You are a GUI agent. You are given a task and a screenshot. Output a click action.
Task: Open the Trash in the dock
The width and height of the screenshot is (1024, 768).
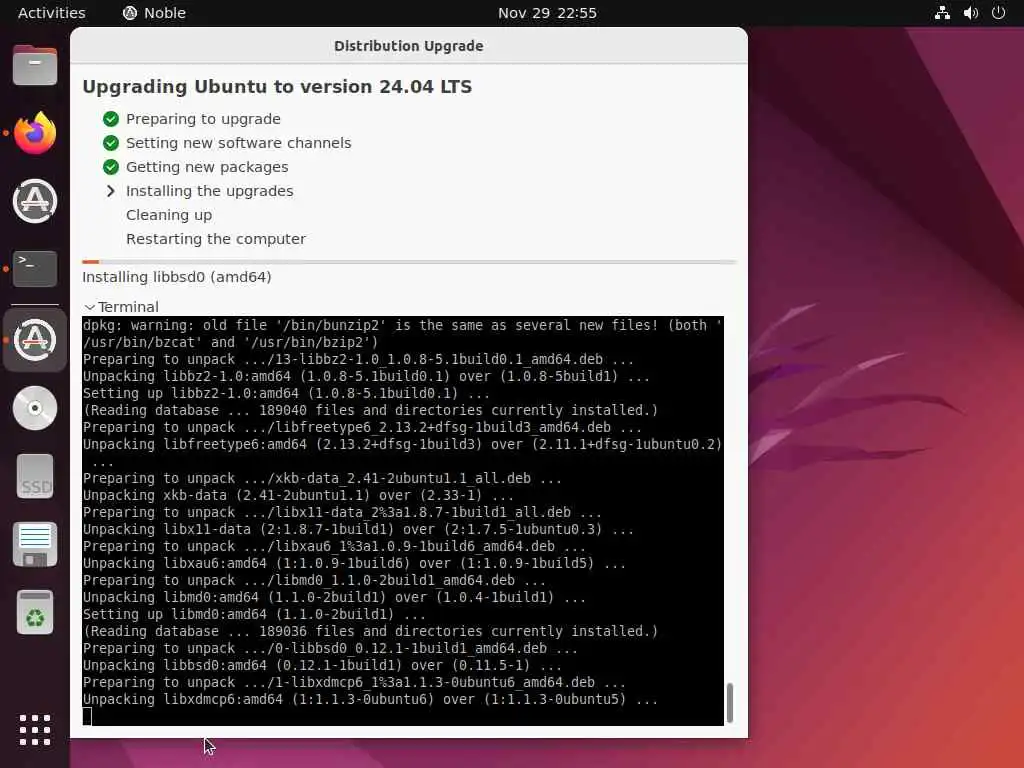point(35,613)
